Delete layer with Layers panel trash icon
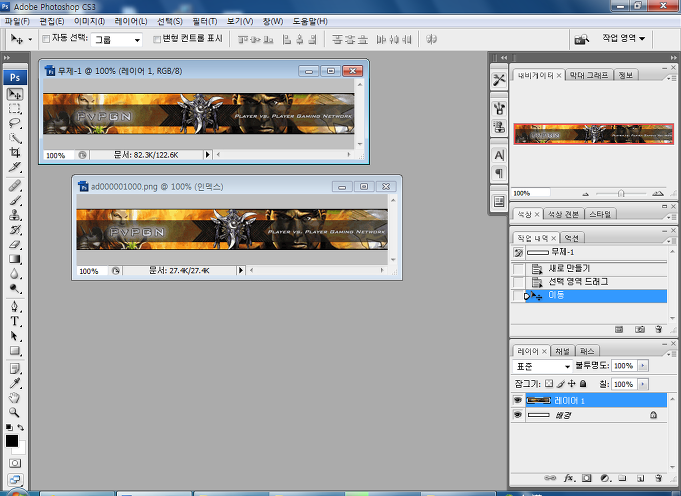Image resolution: width=681 pixels, height=496 pixels. [659, 478]
